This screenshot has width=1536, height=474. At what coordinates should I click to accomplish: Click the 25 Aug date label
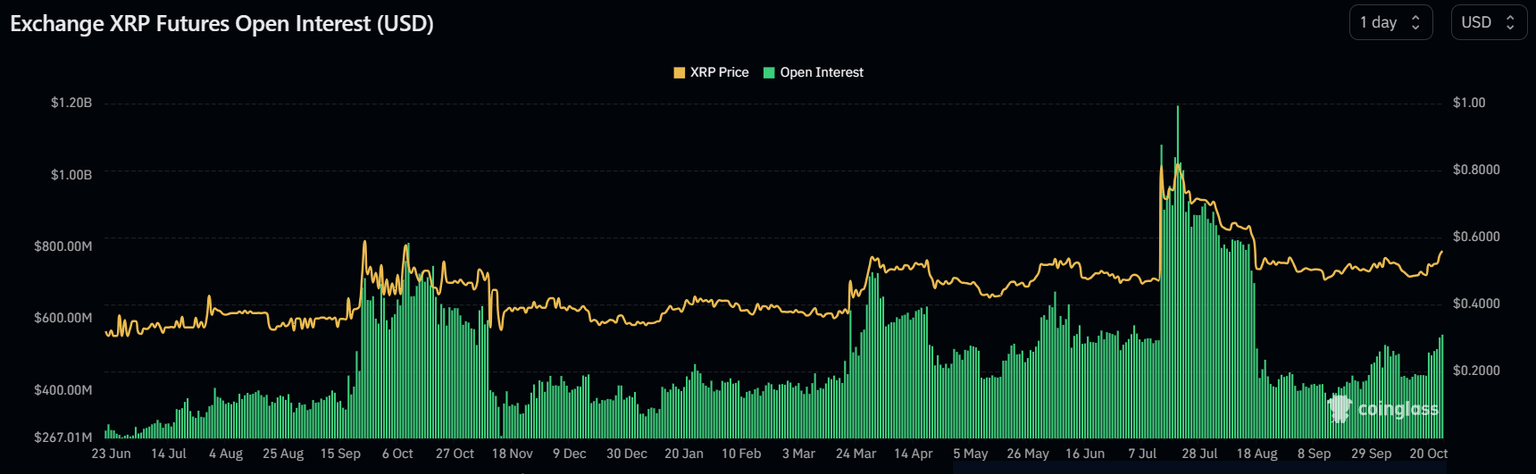283,454
